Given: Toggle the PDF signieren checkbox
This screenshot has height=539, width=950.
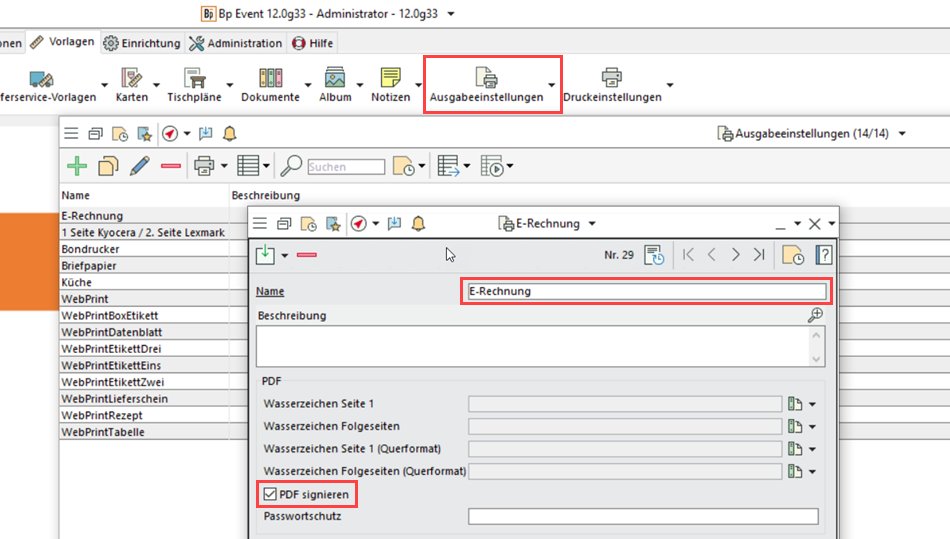Looking at the screenshot, I should coord(270,494).
